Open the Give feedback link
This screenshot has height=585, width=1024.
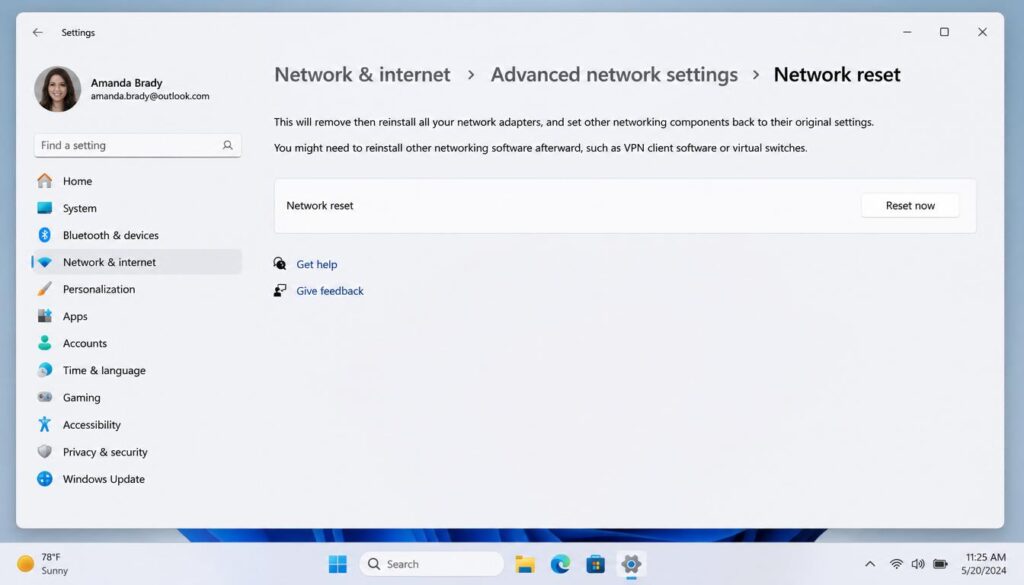click(330, 291)
